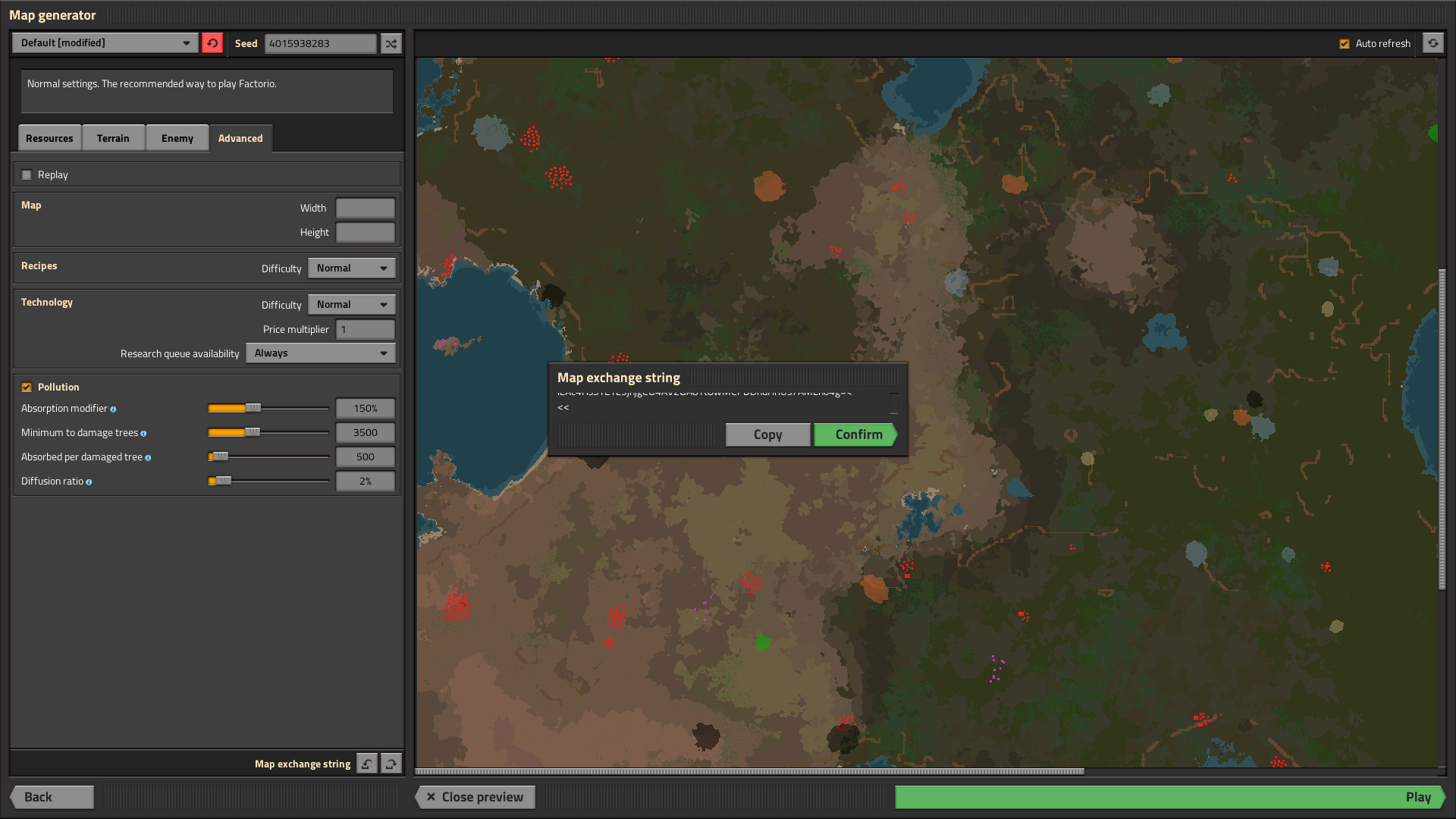Click the exchange string text box

(x=721, y=402)
